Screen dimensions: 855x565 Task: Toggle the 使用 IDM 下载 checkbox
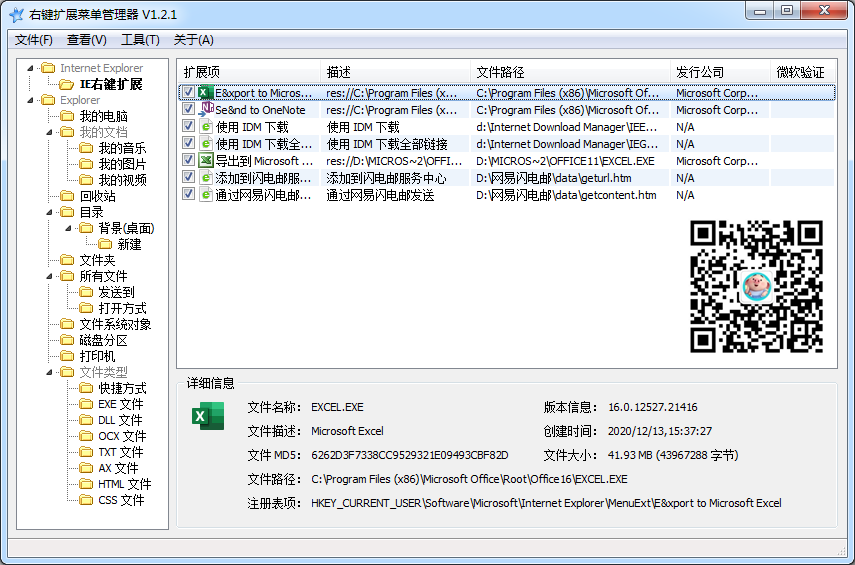click(188, 126)
